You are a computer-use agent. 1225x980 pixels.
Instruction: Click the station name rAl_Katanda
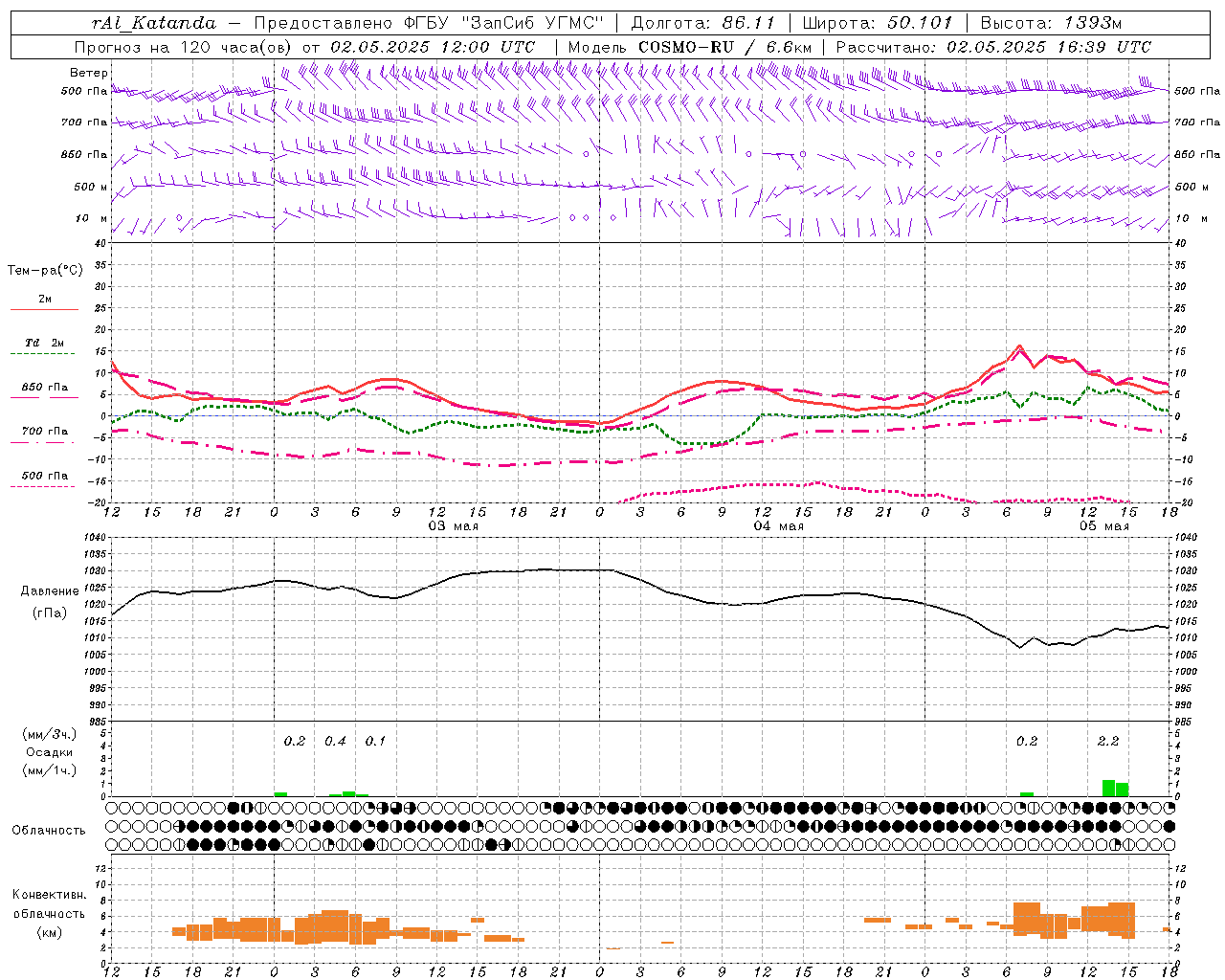tap(154, 23)
